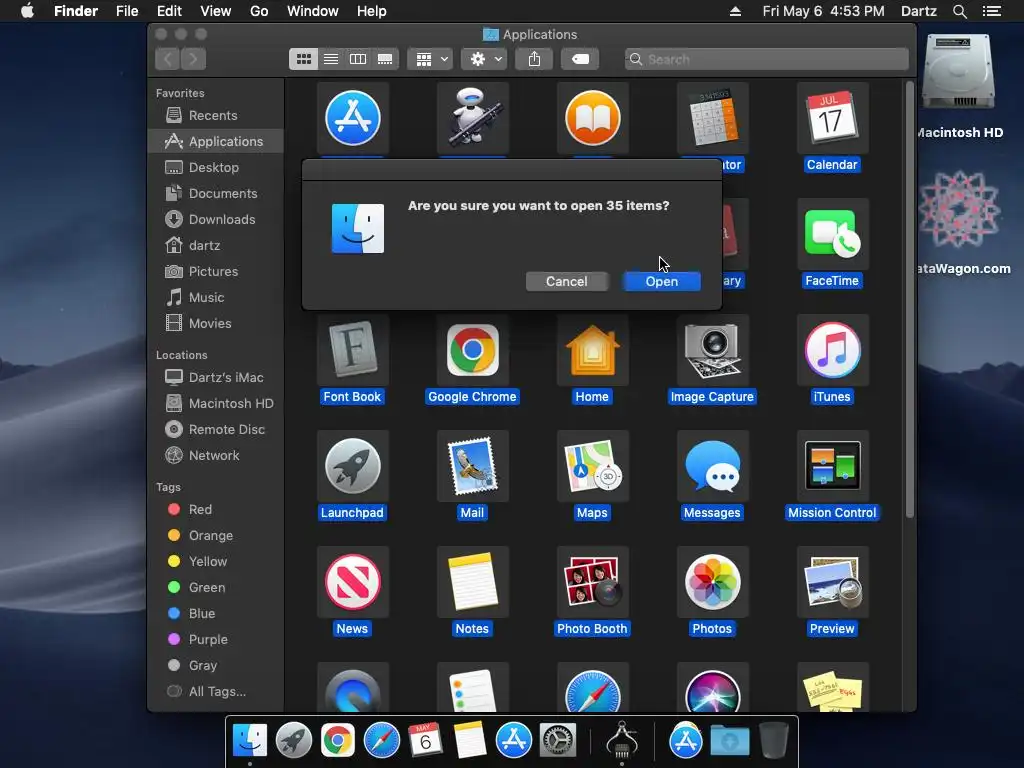The height and width of the screenshot is (768, 1024).
Task: Open the Edit menu
Action: [169, 11]
